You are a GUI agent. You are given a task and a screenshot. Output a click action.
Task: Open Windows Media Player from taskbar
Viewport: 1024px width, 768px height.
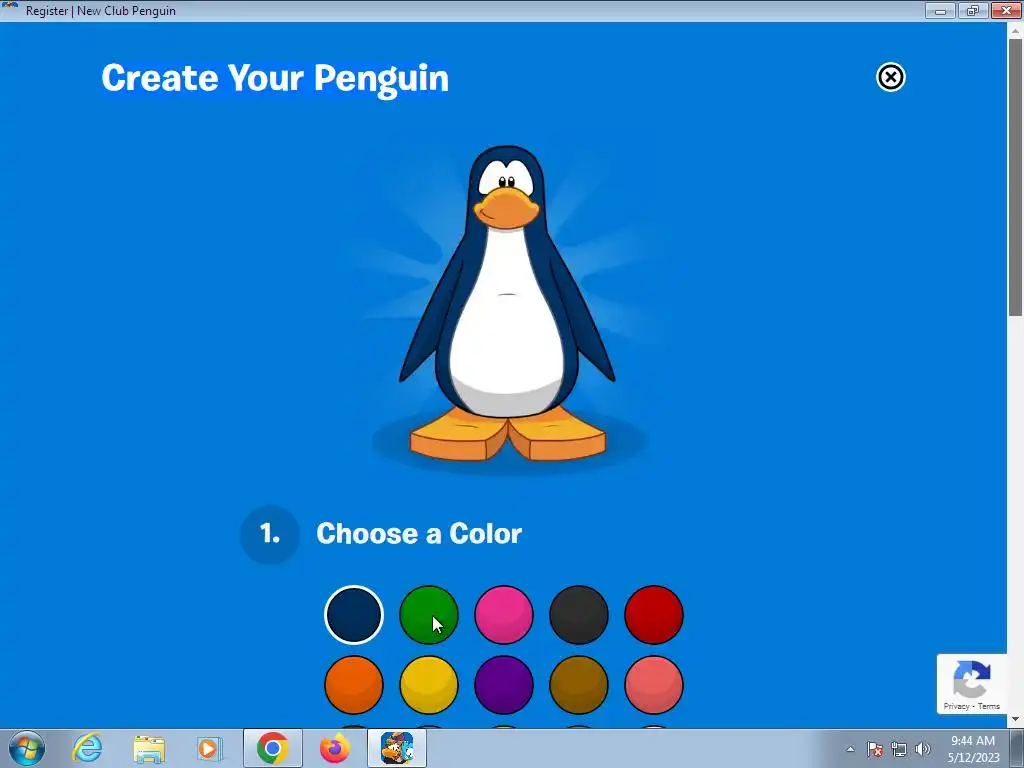coord(209,748)
